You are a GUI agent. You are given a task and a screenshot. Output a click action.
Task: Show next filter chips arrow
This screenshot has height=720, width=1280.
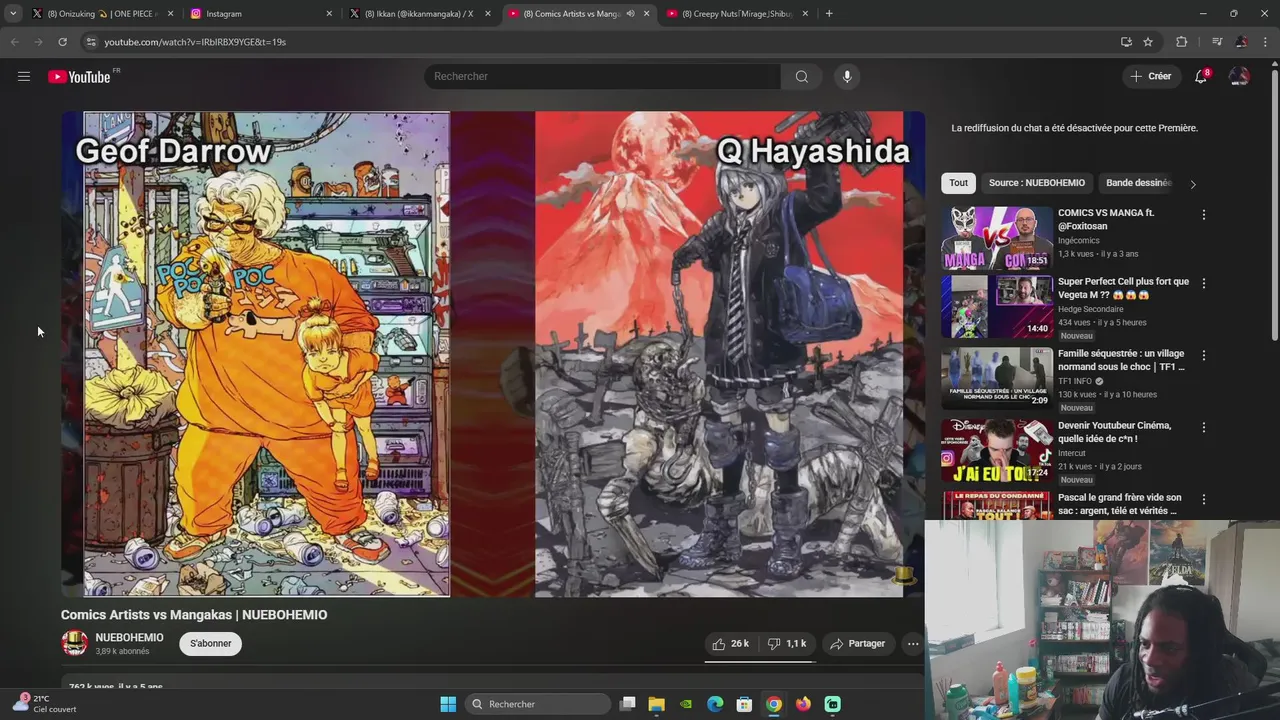point(1192,184)
